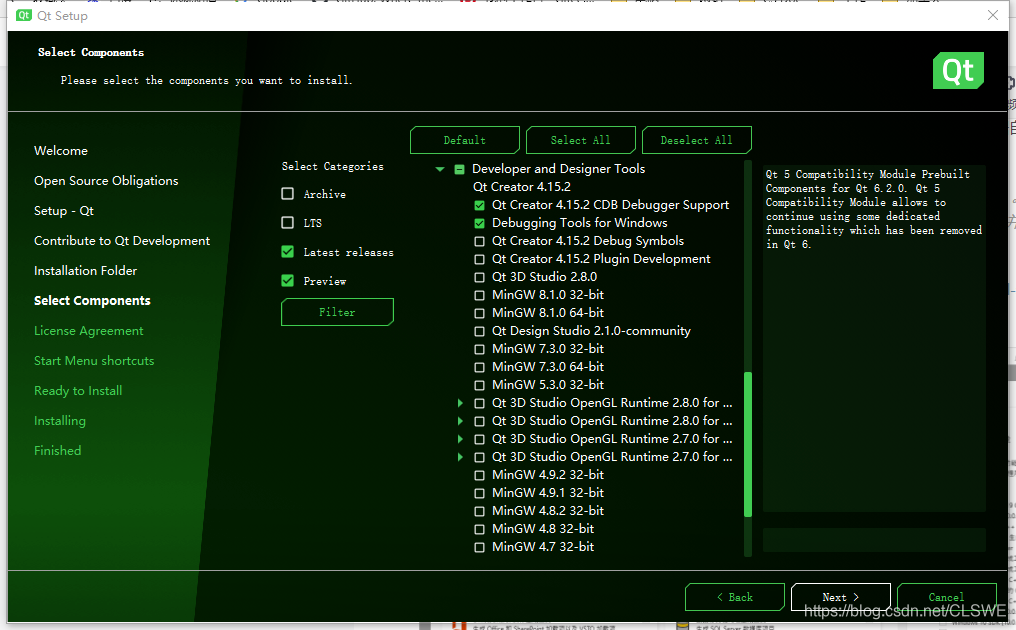Screen dimensions: 1016x630
Task: Check MinGW 4.8.2 32-bit component
Action: (x=479, y=511)
